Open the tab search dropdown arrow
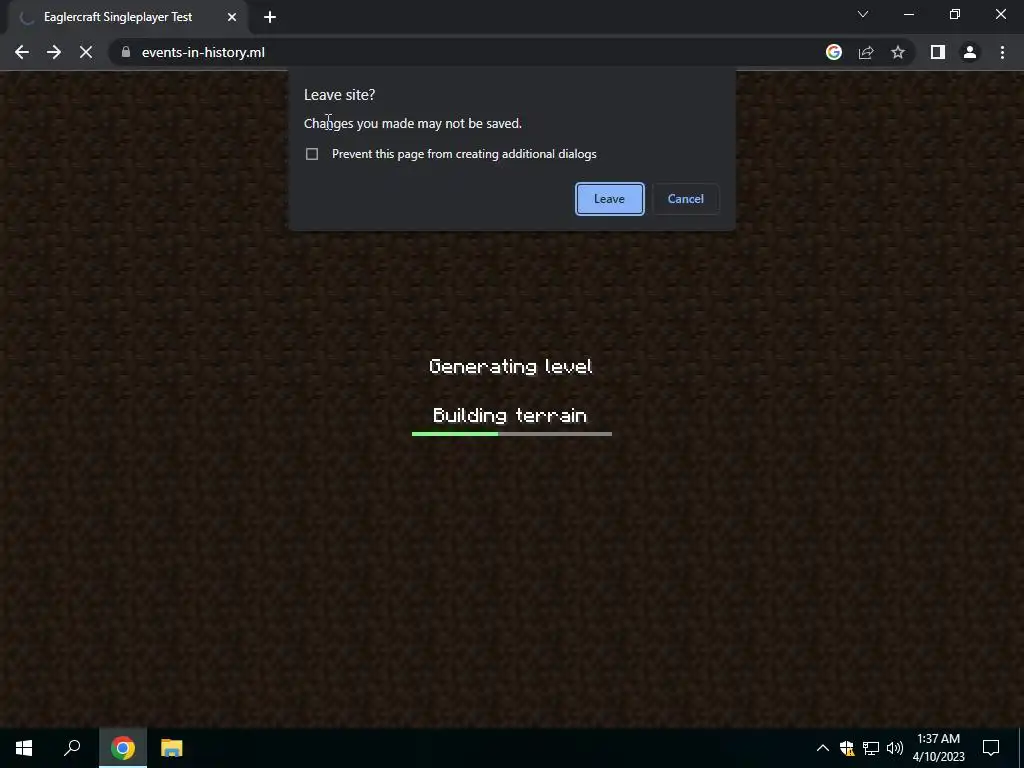 (863, 14)
